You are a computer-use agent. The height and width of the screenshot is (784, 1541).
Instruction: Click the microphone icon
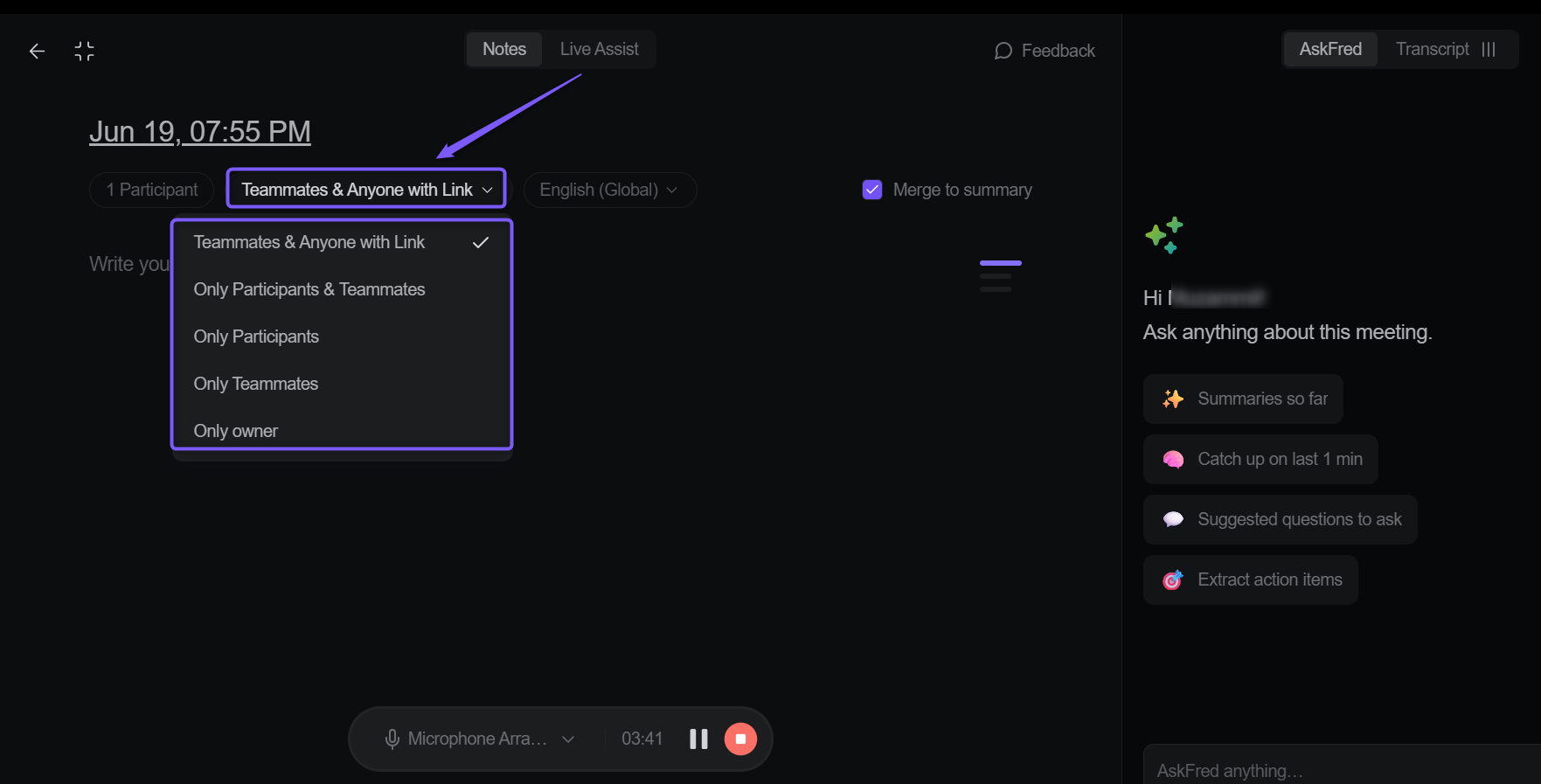392,739
